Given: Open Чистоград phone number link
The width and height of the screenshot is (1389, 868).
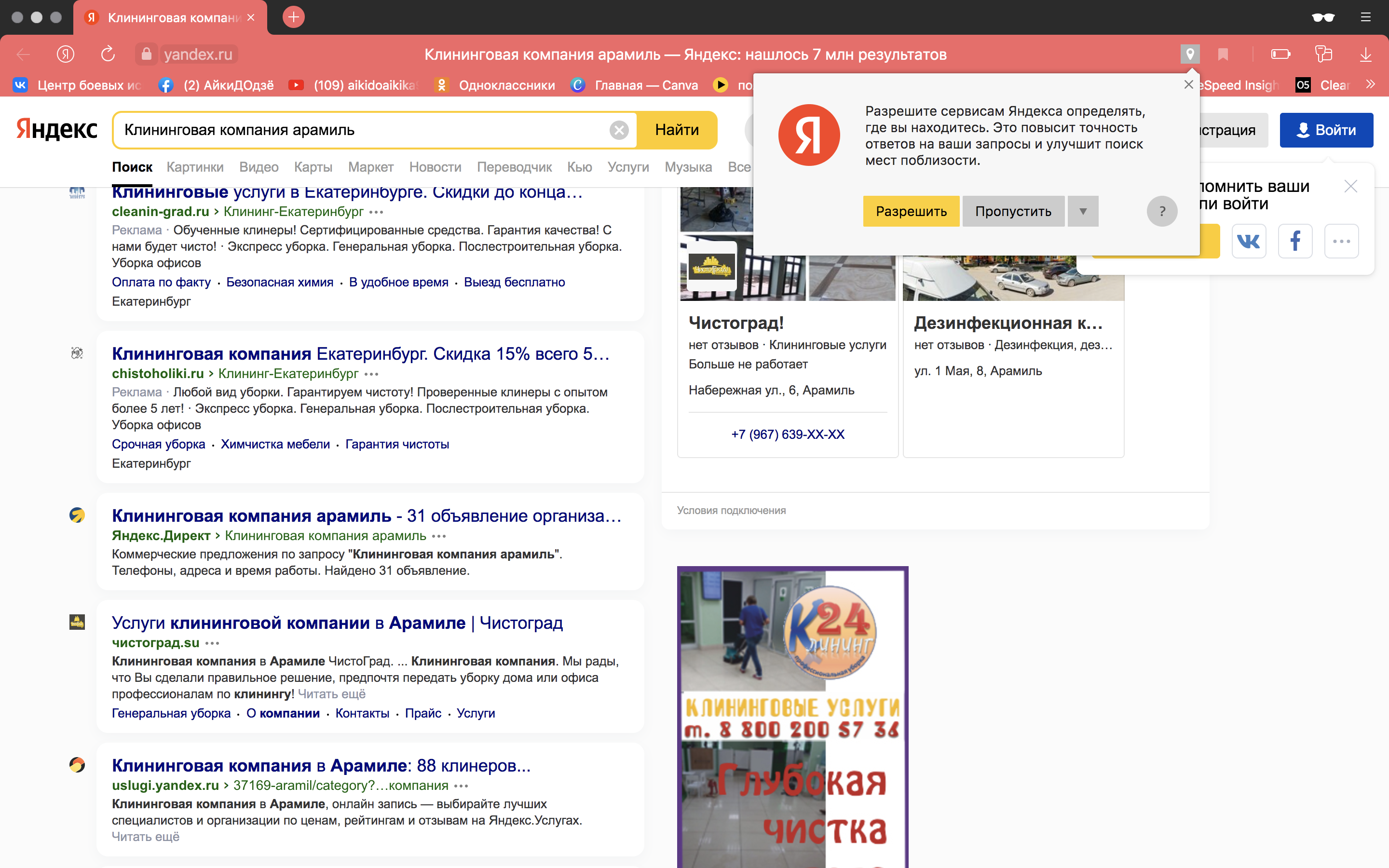Looking at the screenshot, I should 788,434.
